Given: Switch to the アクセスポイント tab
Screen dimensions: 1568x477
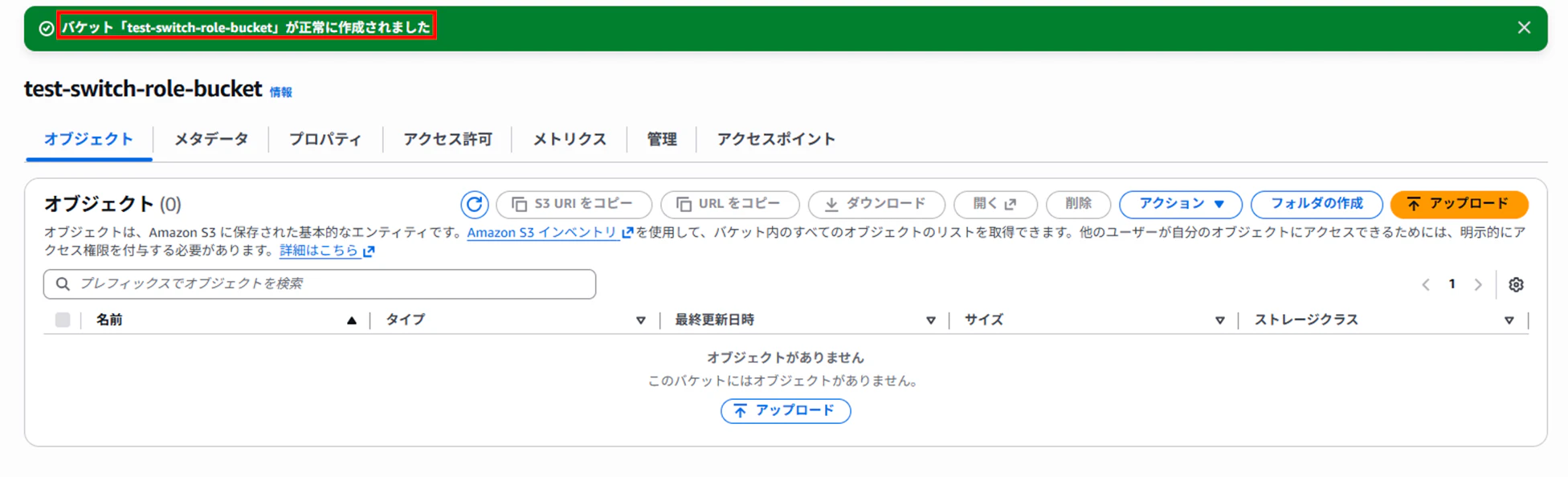Looking at the screenshot, I should (x=776, y=139).
